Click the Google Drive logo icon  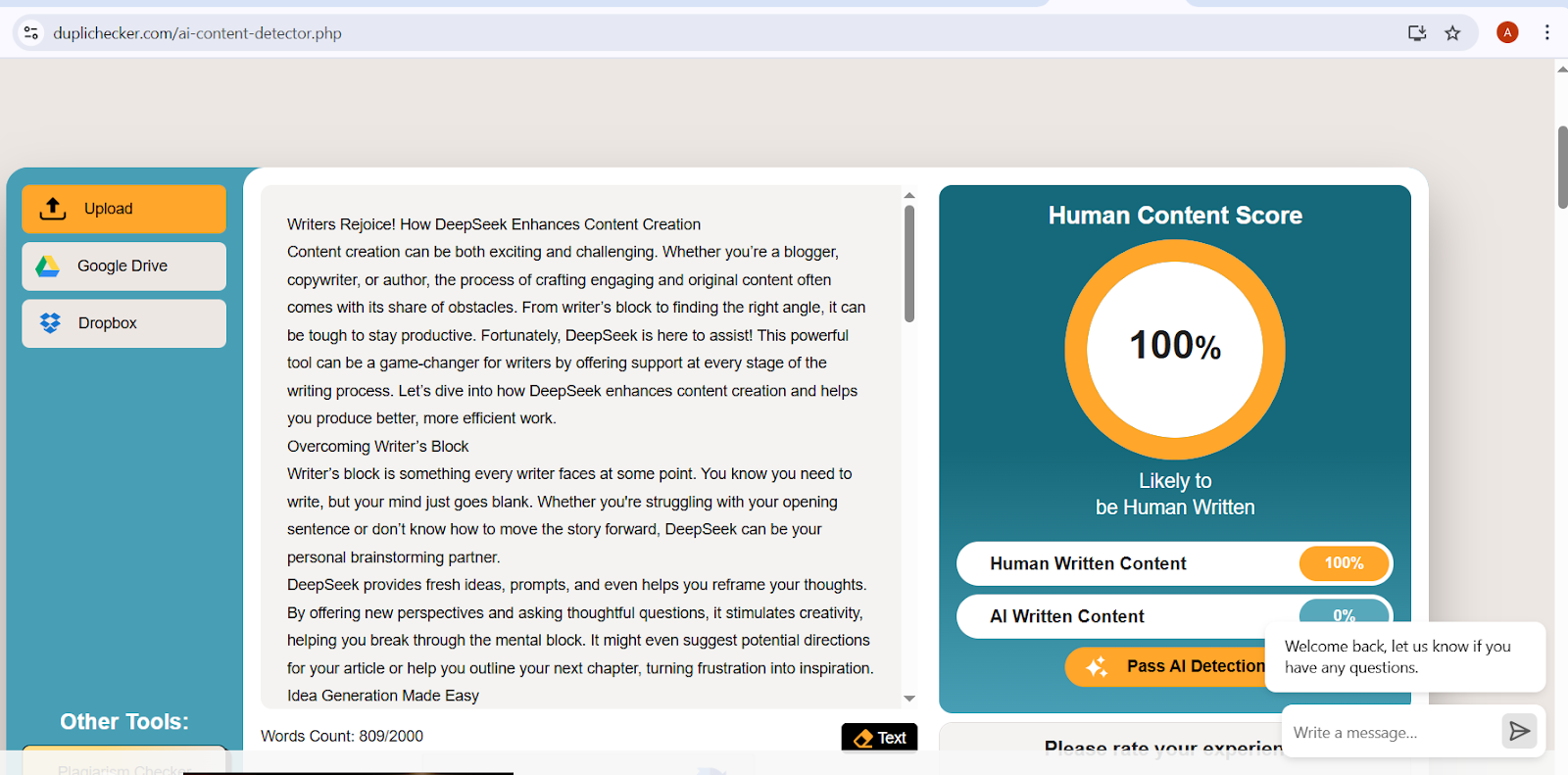[48, 266]
